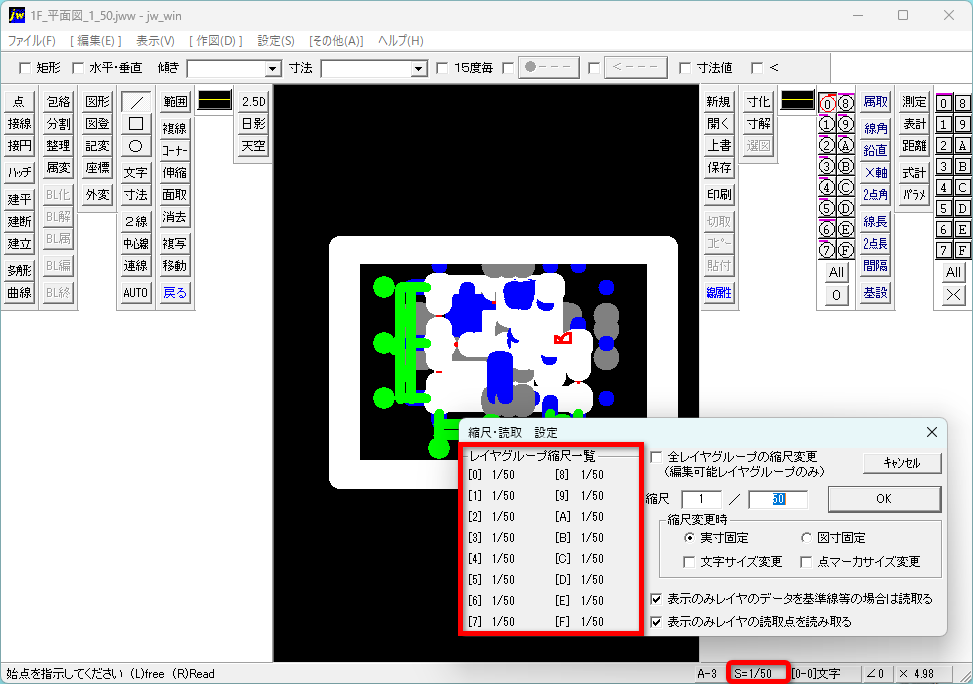The height and width of the screenshot is (684, 973).
Task: Select the circle (○) drawing tool
Action: tap(136, 147)
